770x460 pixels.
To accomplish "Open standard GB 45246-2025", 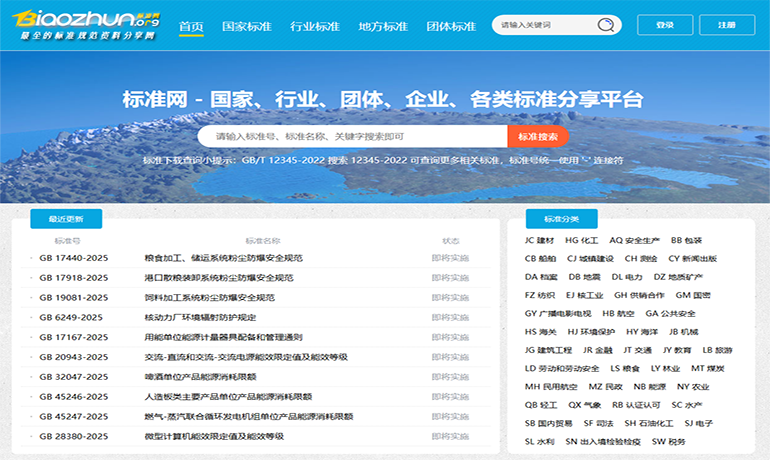I will [74, 397].
